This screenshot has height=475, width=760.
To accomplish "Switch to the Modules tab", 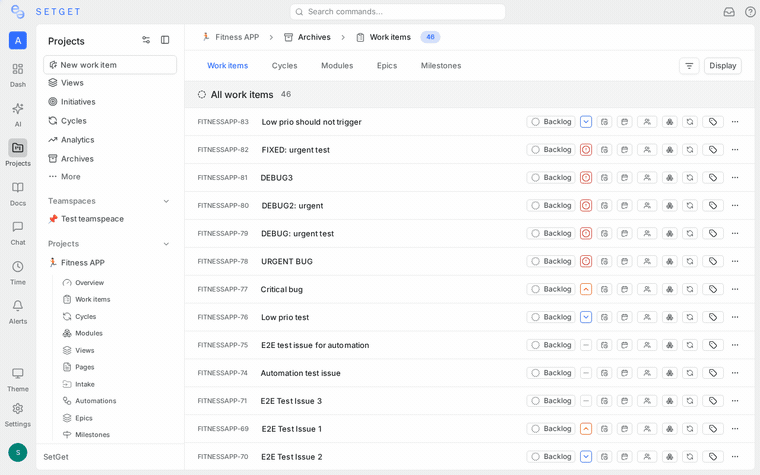I will coord(337,66).
